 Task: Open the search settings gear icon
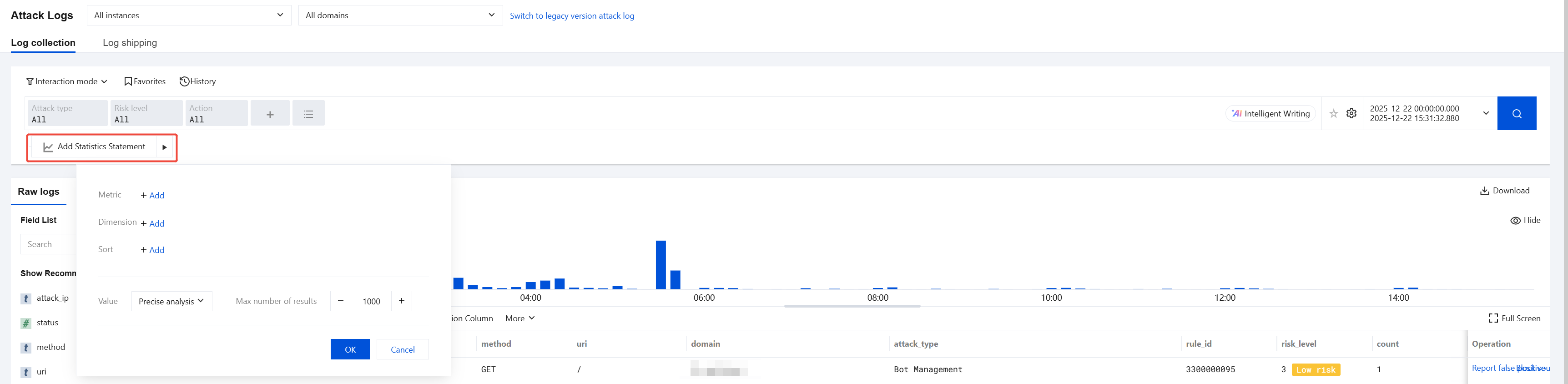pyautogui.click(x=1351, y=114)
